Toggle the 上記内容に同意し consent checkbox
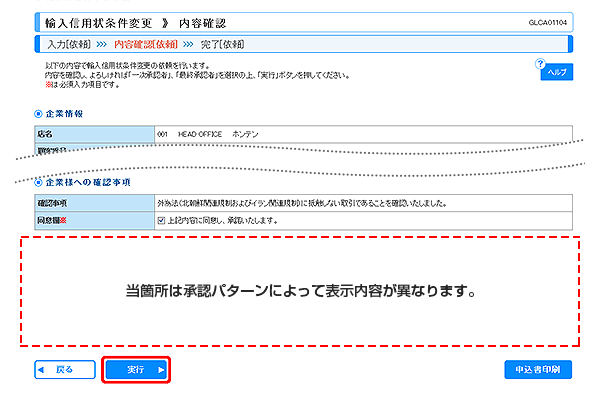Image resolution: width=600 pixels, height=393 pixels. point(161,220)
